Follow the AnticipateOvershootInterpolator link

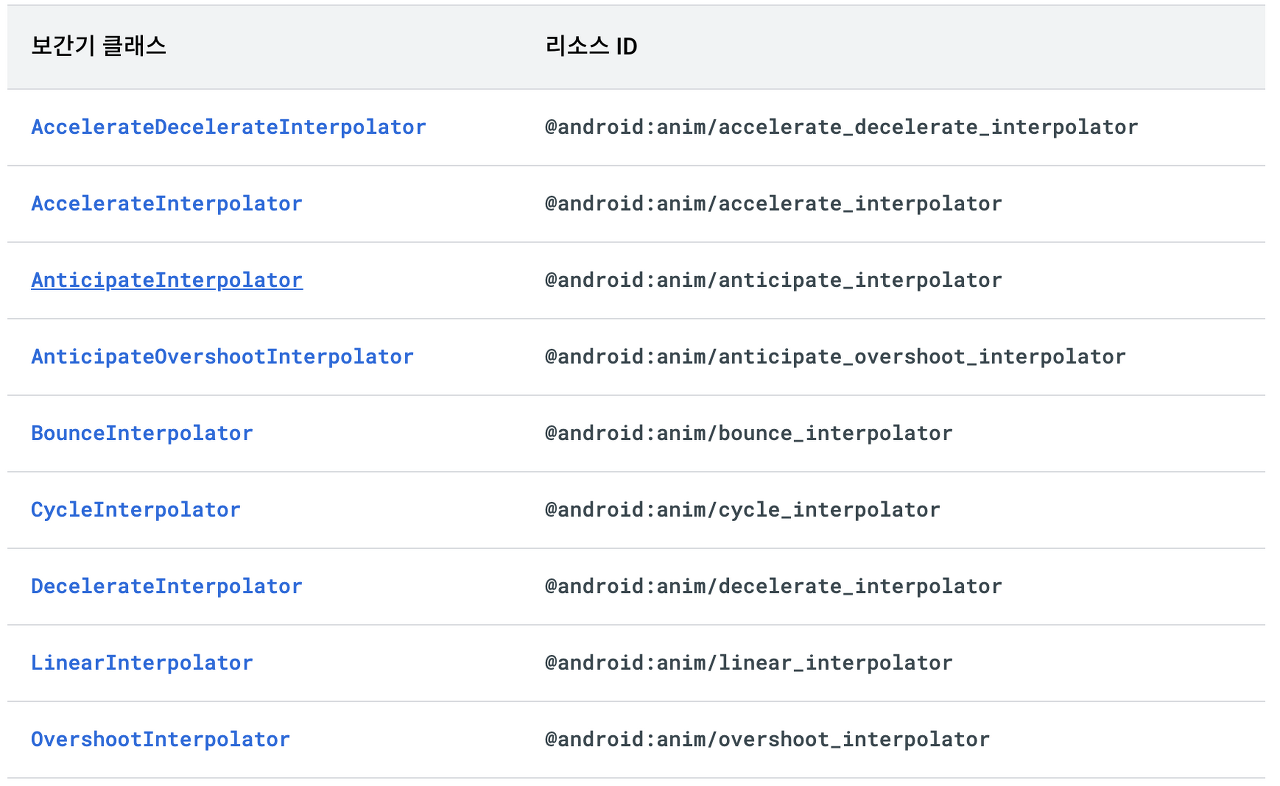click(x=222, y=357)
